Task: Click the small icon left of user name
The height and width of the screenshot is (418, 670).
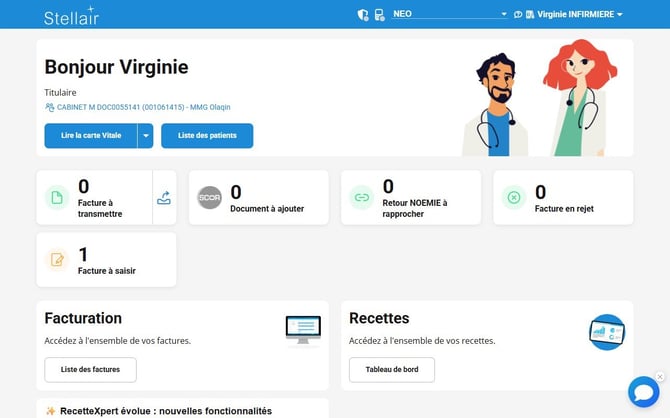Action: pyautogui.click(x=529, y=14)
